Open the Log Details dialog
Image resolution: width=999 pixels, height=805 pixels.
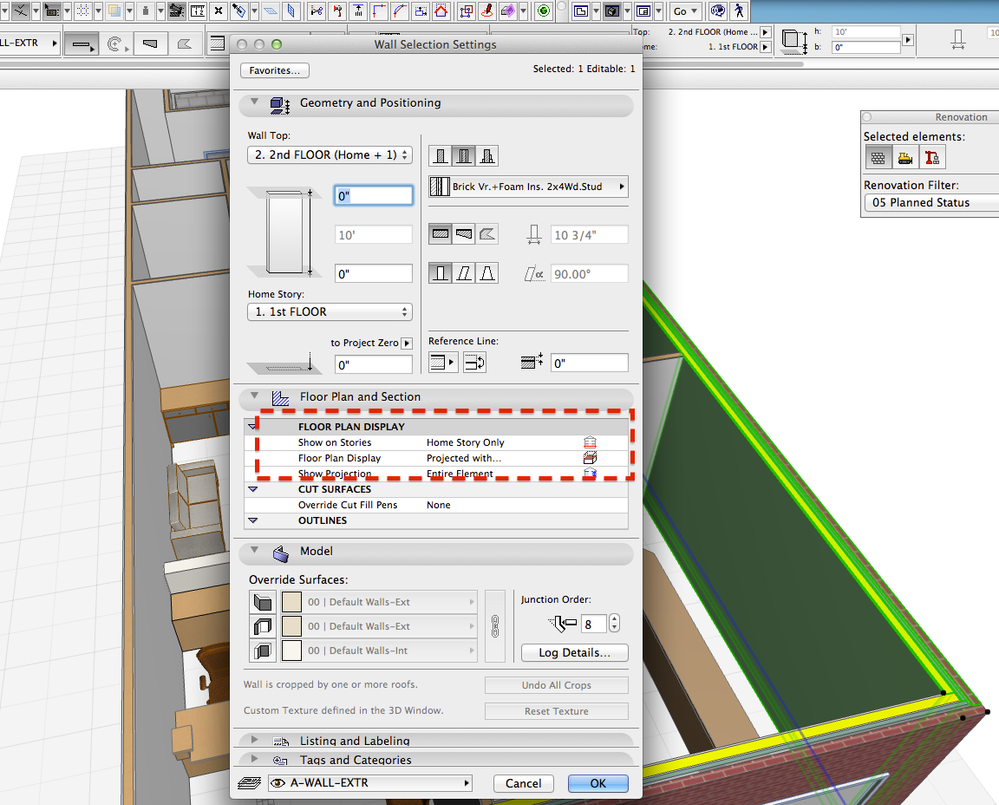point(574,653)
